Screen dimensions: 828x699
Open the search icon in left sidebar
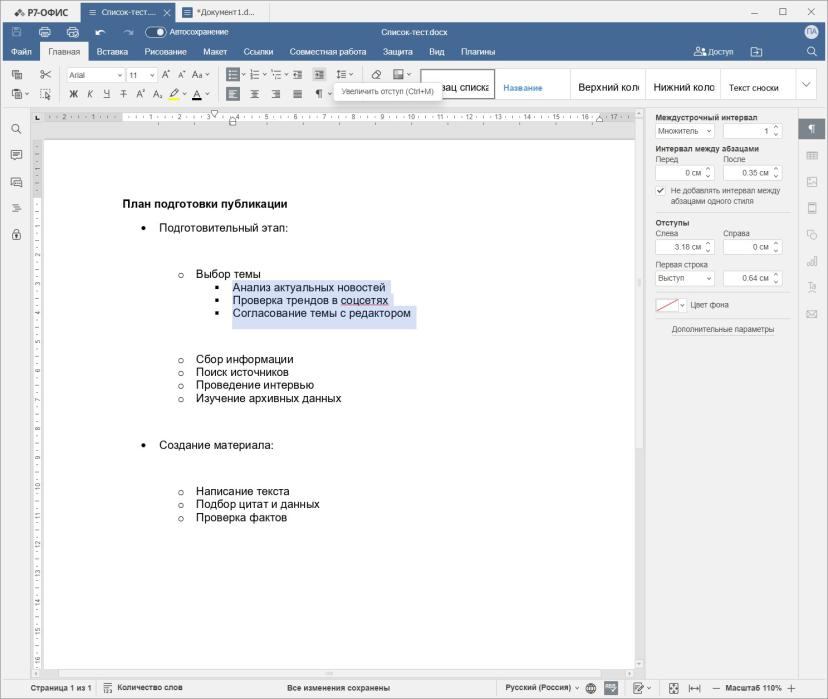tap(16, 129)
